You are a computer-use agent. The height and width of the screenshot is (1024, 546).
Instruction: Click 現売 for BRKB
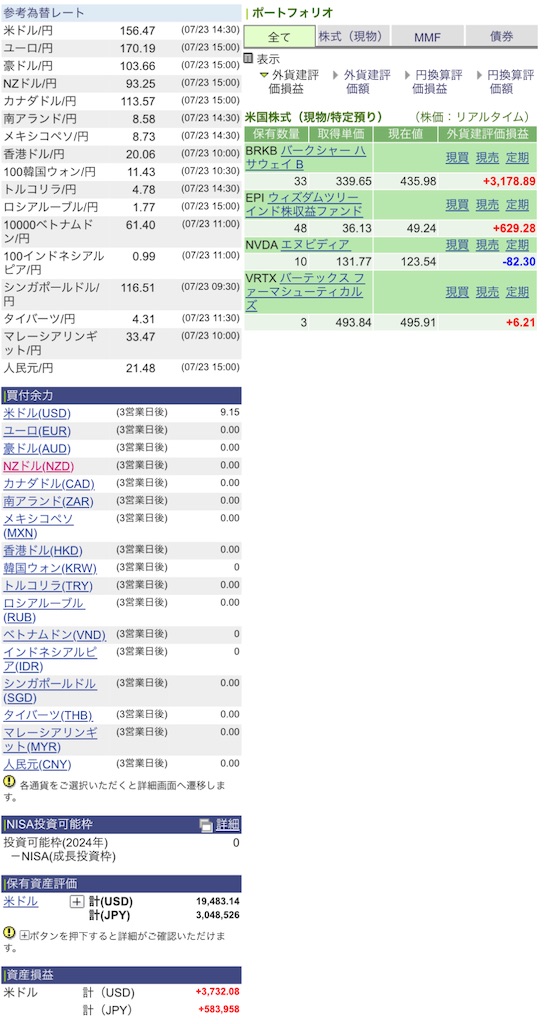487,157
